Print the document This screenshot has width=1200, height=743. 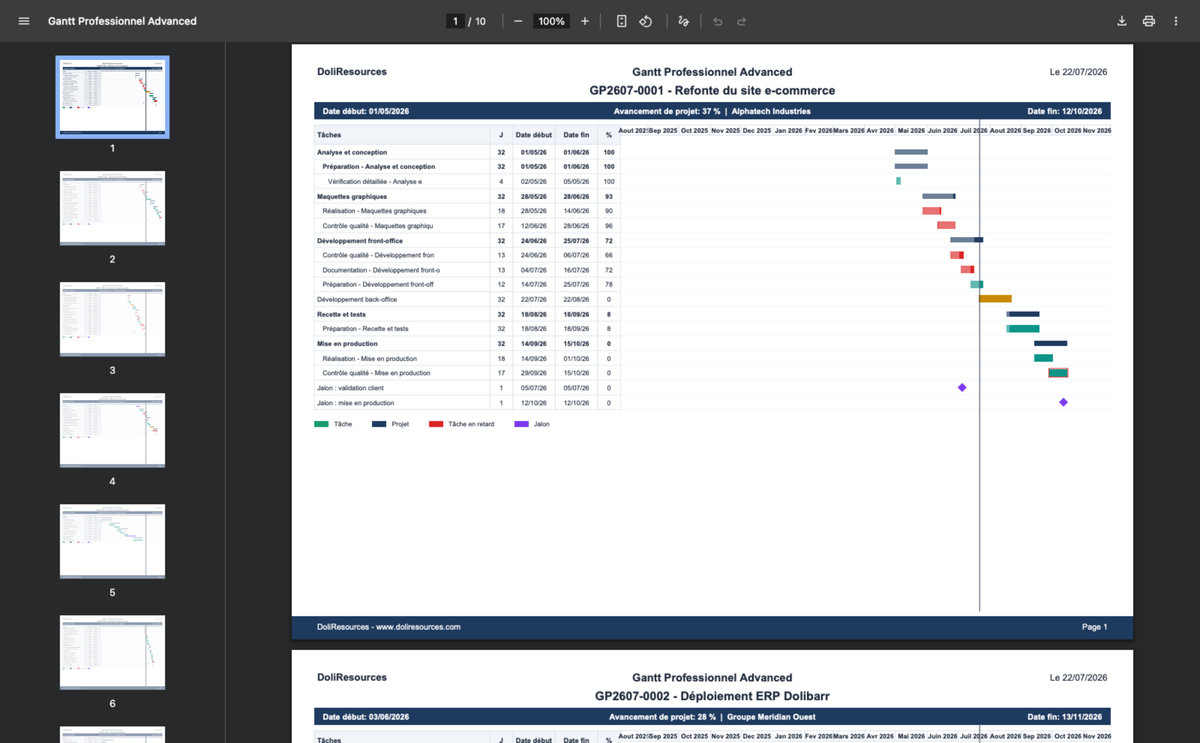1149,21
